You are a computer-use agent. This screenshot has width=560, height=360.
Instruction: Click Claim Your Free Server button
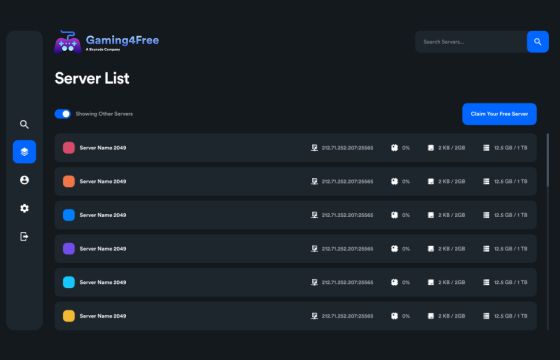[499, 114]
